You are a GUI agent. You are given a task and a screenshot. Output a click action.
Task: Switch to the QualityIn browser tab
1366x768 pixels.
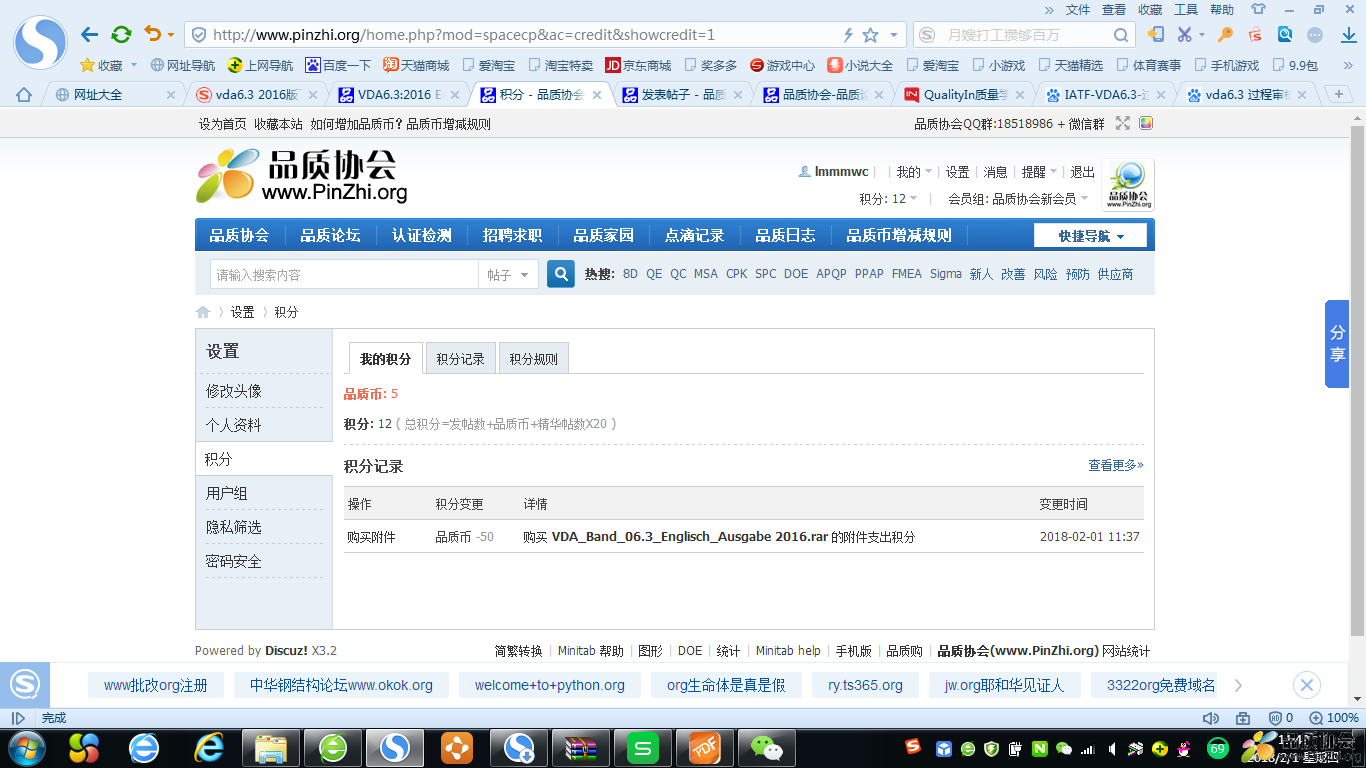pos(965,95)
